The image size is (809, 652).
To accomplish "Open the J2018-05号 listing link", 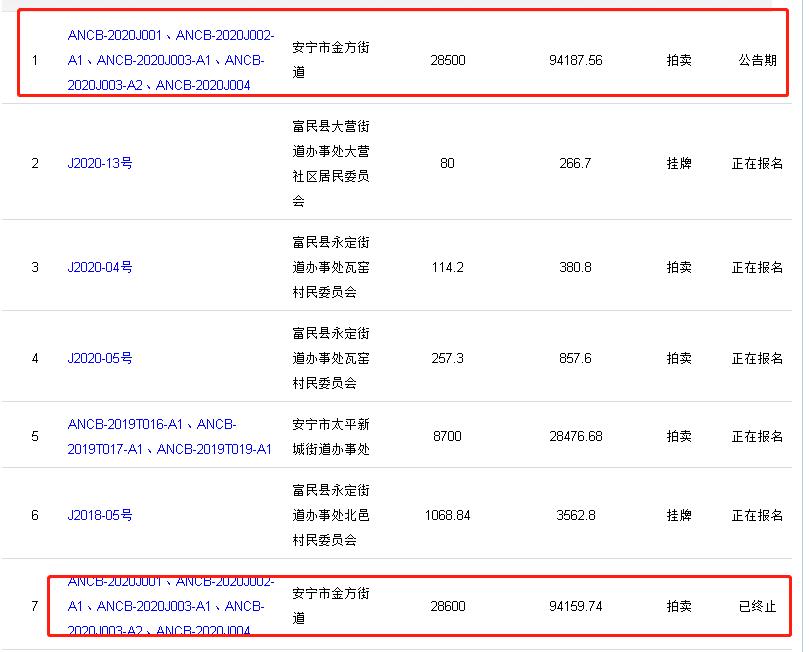I will tap(100, 515).
